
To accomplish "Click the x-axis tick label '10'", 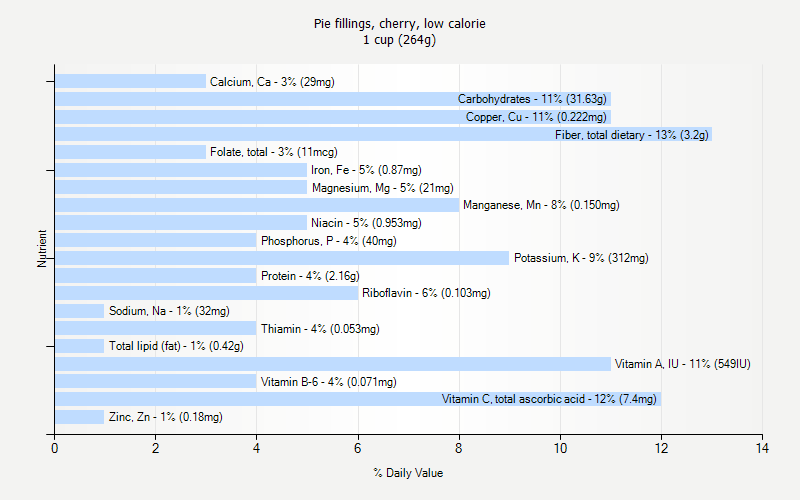I will 560,448.
